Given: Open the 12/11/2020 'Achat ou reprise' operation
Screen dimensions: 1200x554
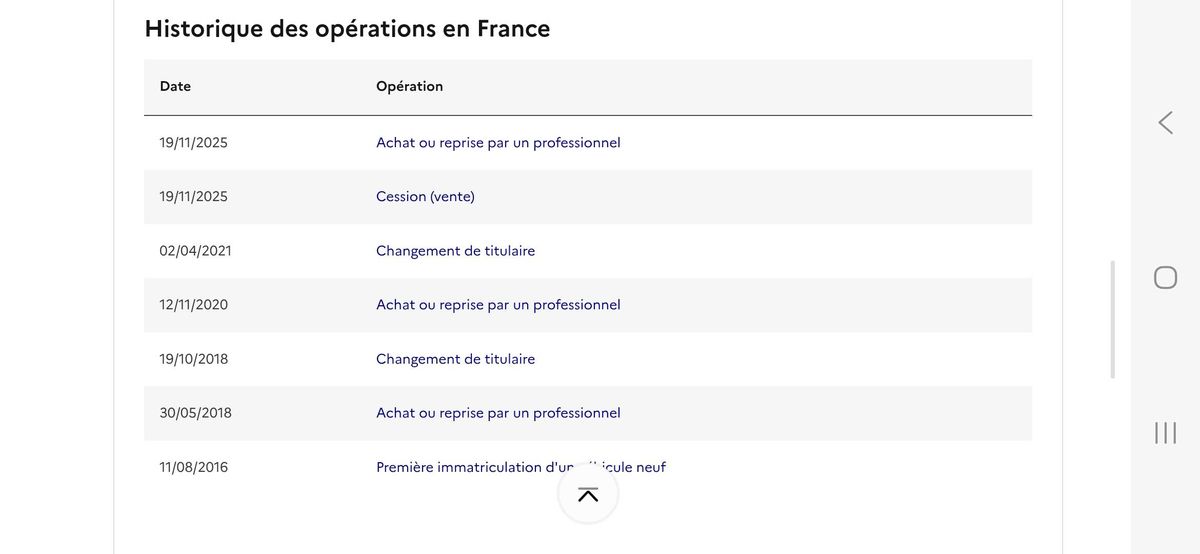Looking at the screenshot, I should point(498,305).
